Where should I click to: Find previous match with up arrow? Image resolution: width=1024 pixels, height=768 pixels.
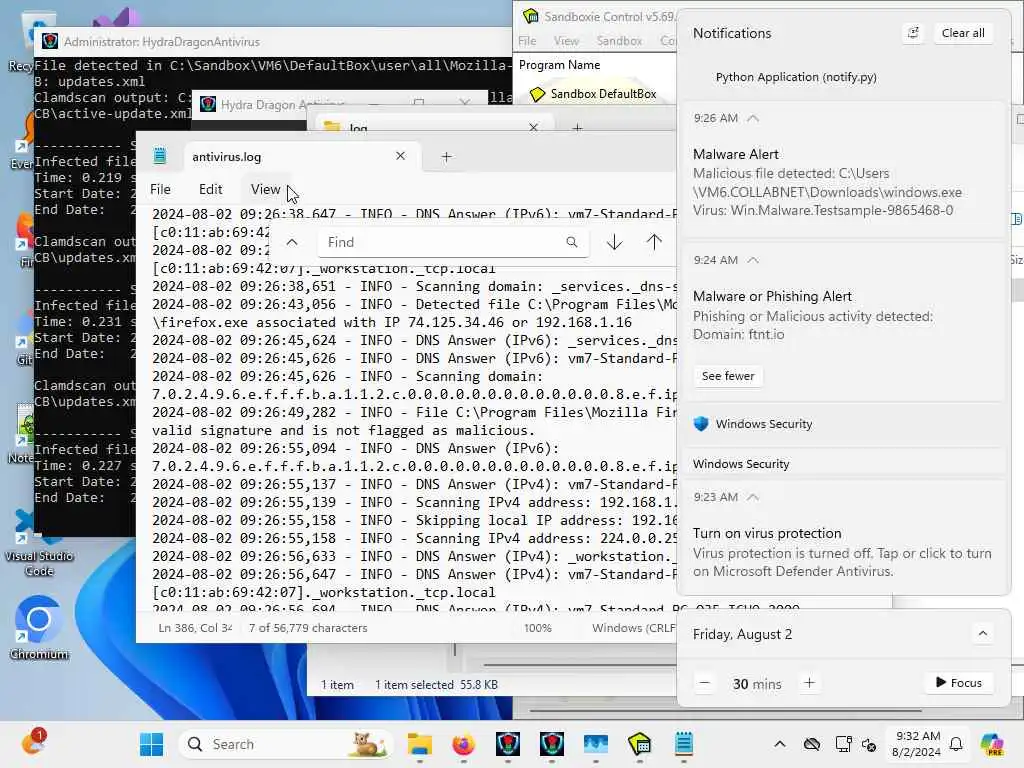(654, 242)
